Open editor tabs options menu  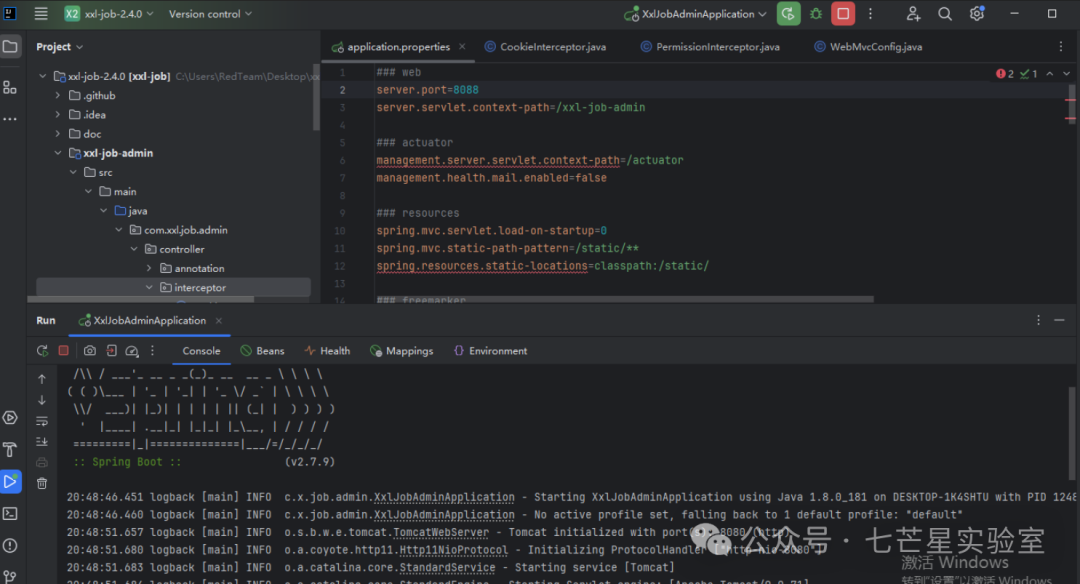click(1061, 47)
